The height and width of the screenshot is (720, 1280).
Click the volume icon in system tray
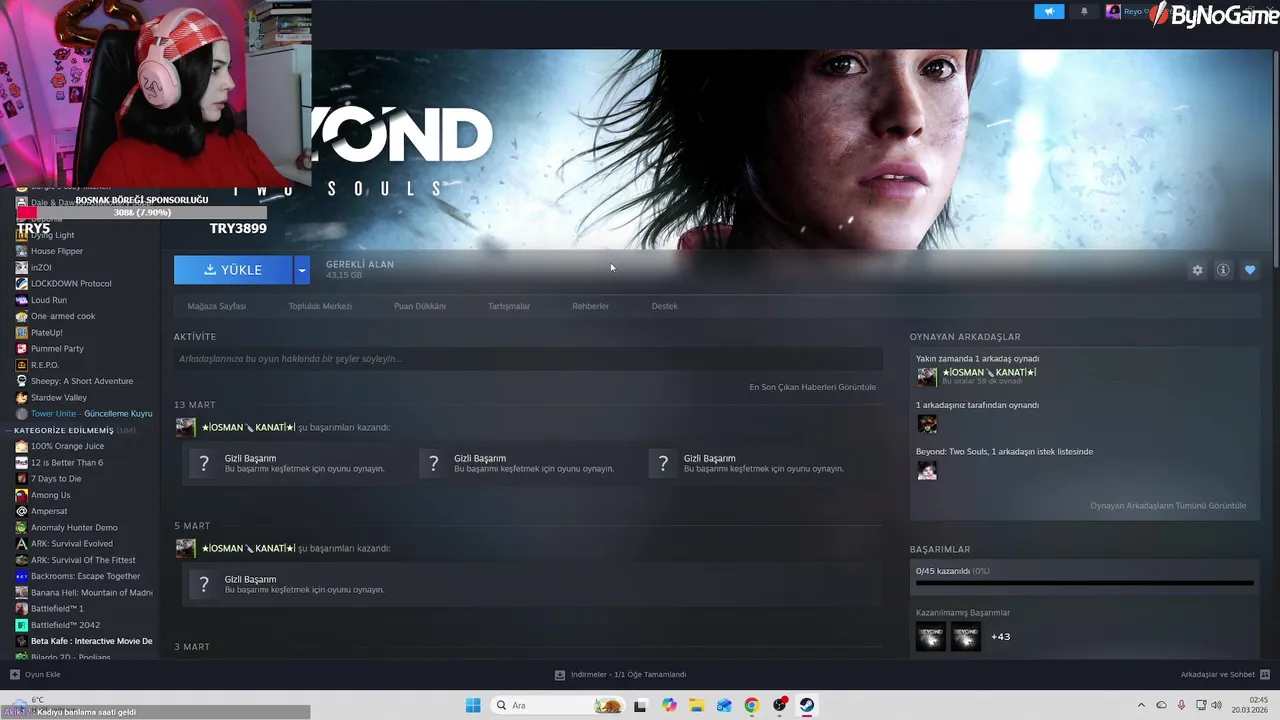coord(1217,705)
